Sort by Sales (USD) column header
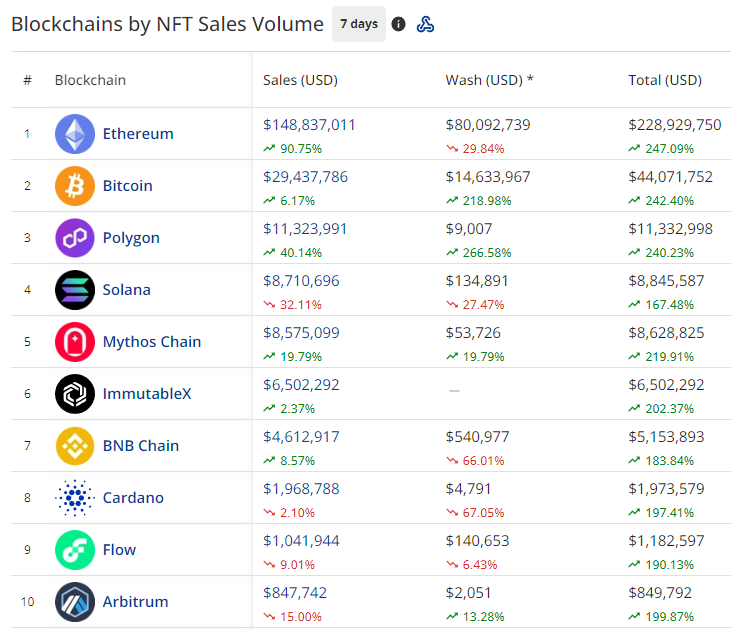 pyautogui.click(x=300, y=80)
